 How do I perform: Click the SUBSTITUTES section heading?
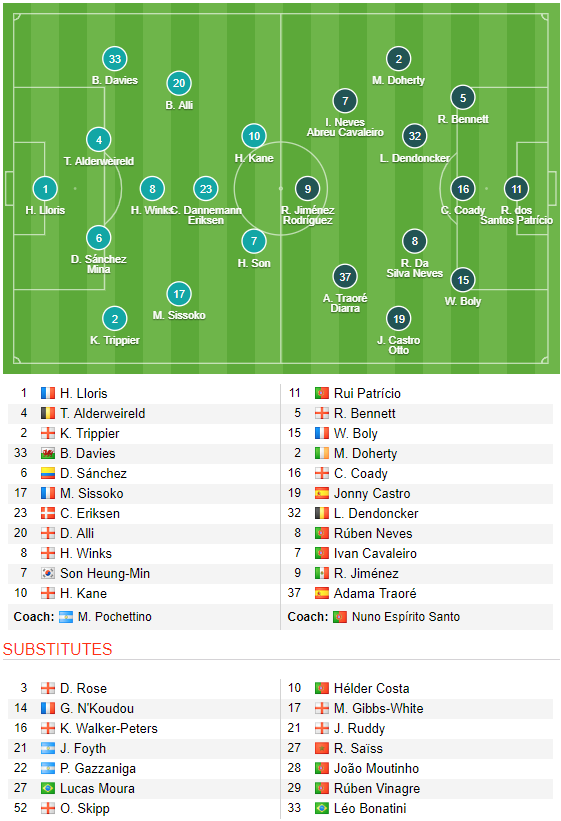pos(58,649)
